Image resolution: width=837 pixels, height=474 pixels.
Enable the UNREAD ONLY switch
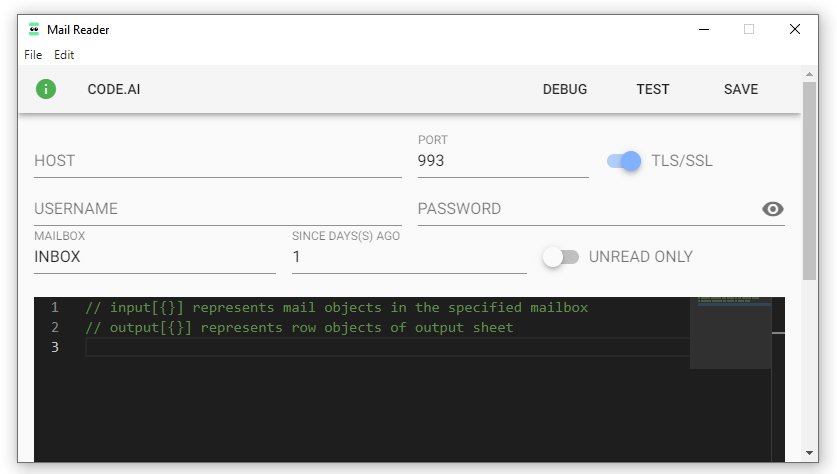pyautogui.click(x=560, y=257)
